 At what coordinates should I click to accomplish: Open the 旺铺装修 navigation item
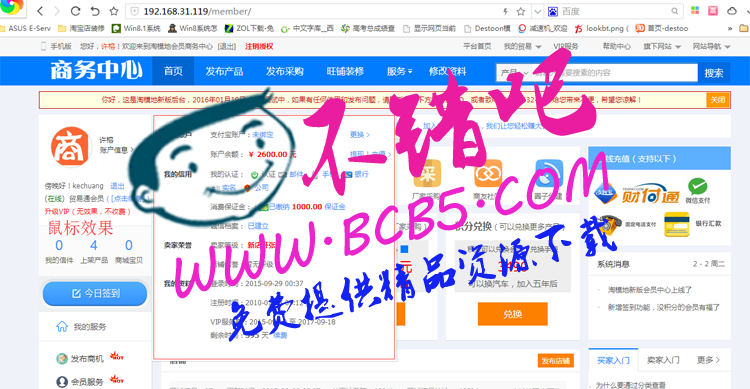click(345, 71)
